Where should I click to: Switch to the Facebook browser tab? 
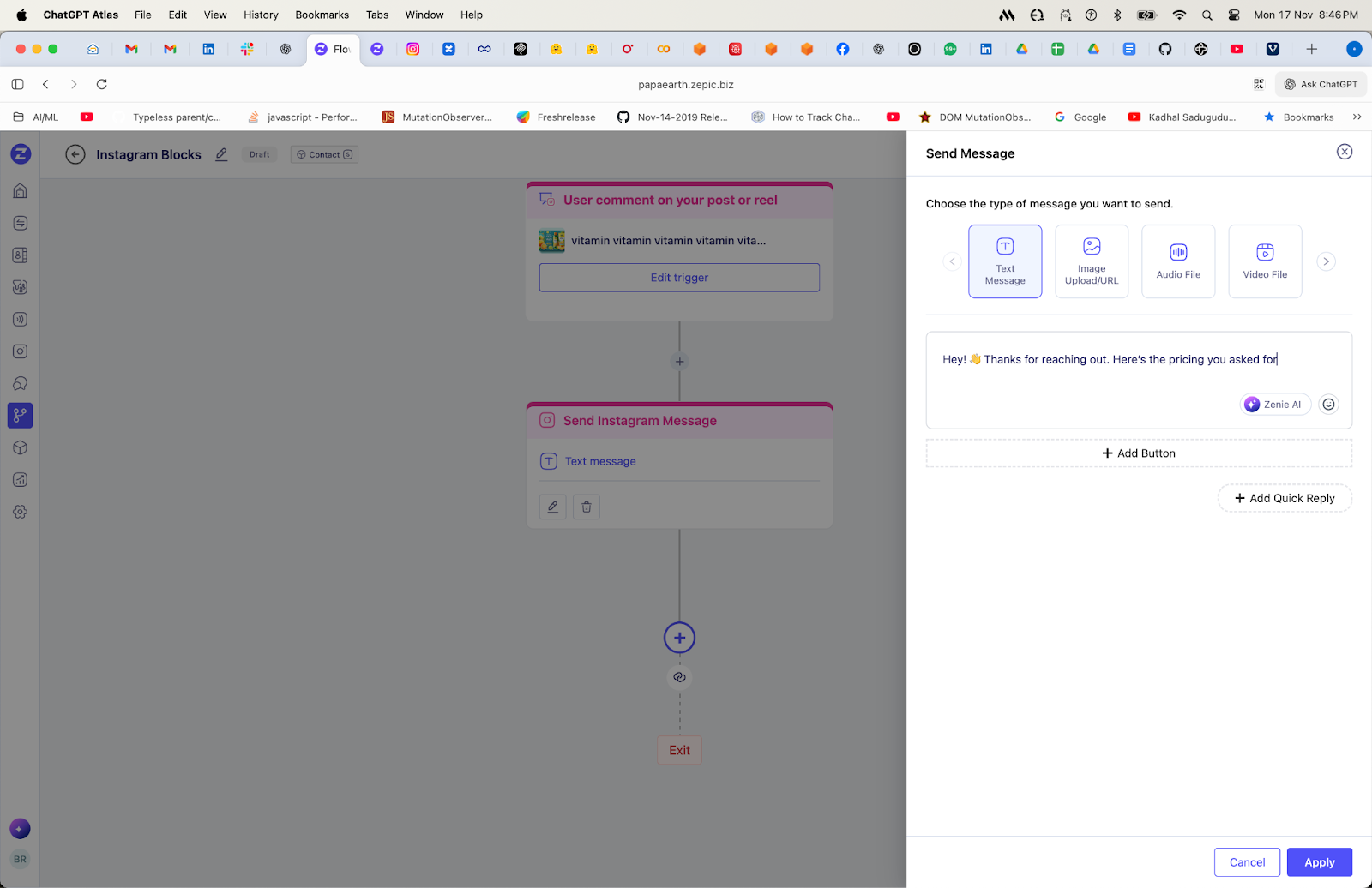tap(843, 49)
